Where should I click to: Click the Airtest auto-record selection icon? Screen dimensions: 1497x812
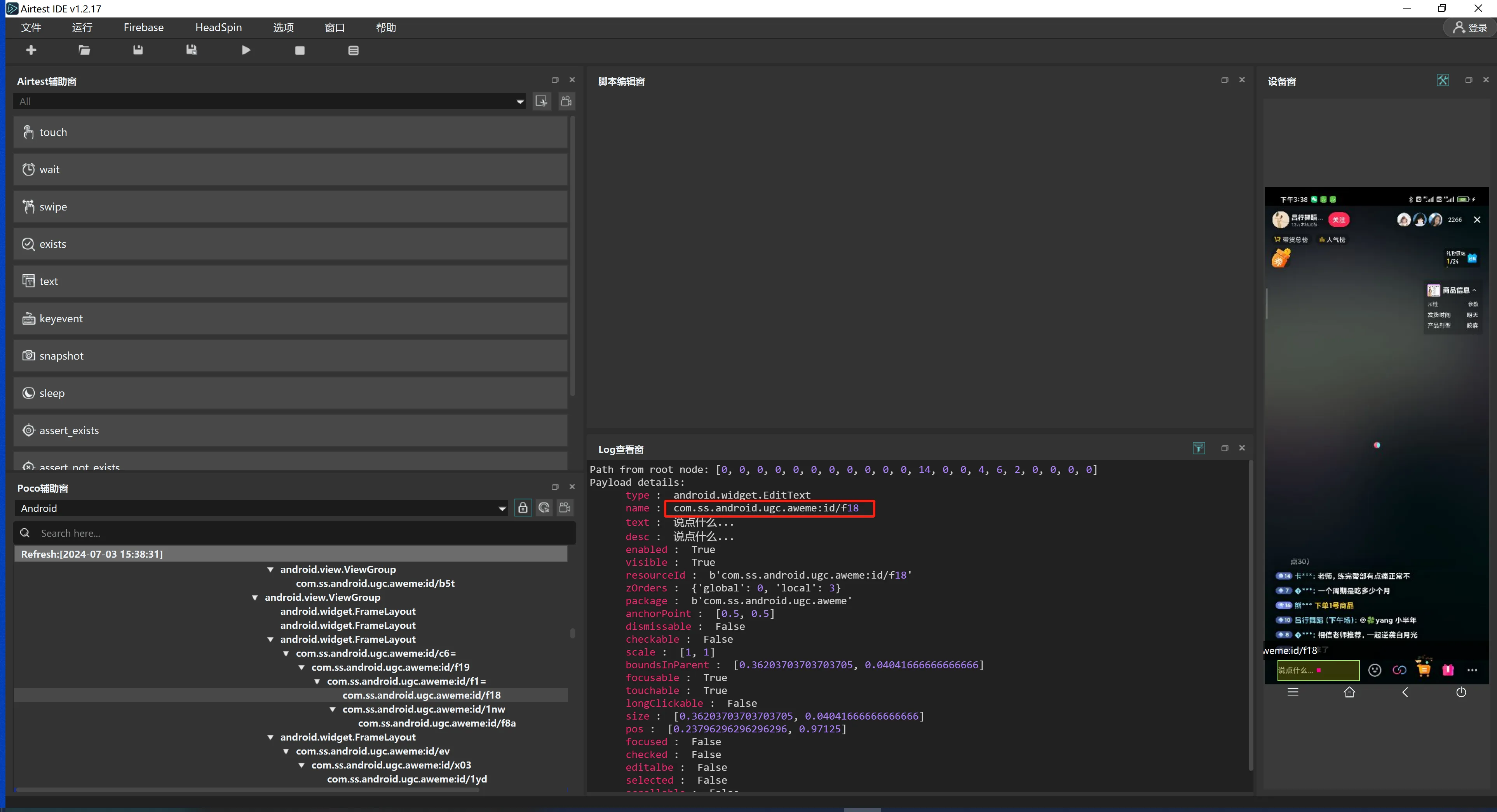(542, 101)
